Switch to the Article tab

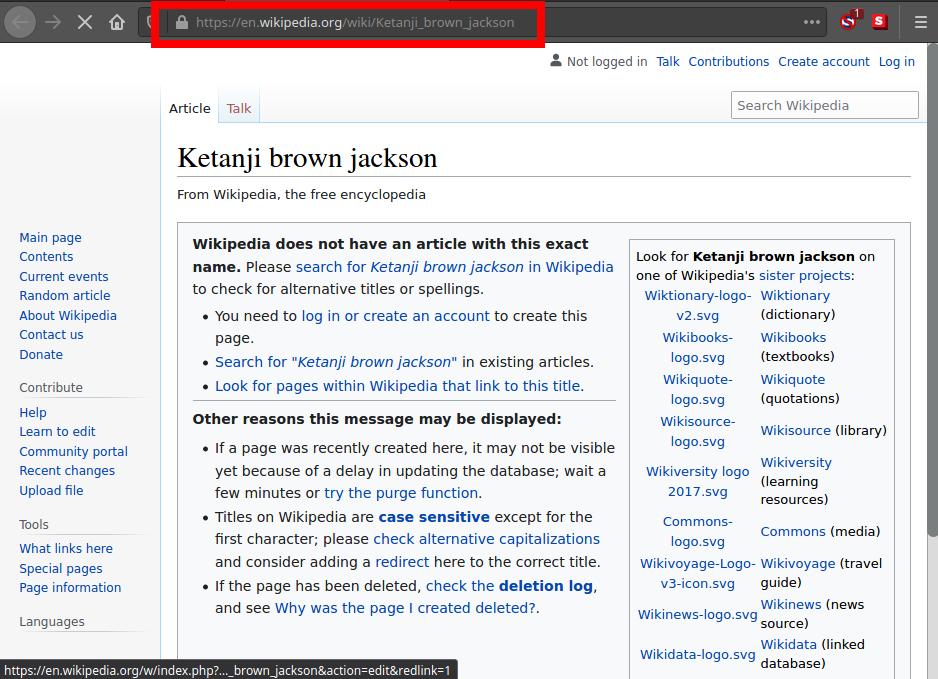click(190, 108)
